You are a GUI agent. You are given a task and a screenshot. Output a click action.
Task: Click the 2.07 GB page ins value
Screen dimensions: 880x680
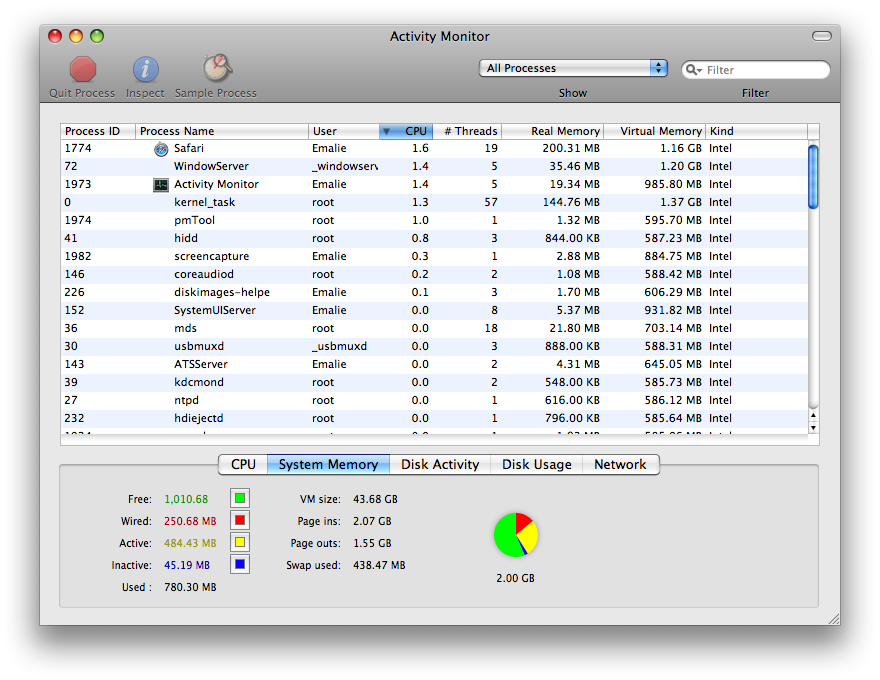tap(372, 521)
